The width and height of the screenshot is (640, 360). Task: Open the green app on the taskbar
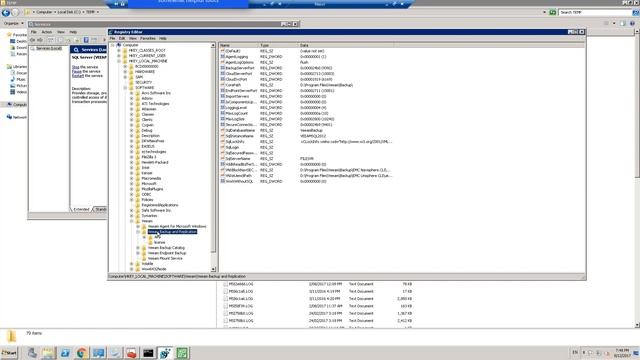click(x=182, y=353)
